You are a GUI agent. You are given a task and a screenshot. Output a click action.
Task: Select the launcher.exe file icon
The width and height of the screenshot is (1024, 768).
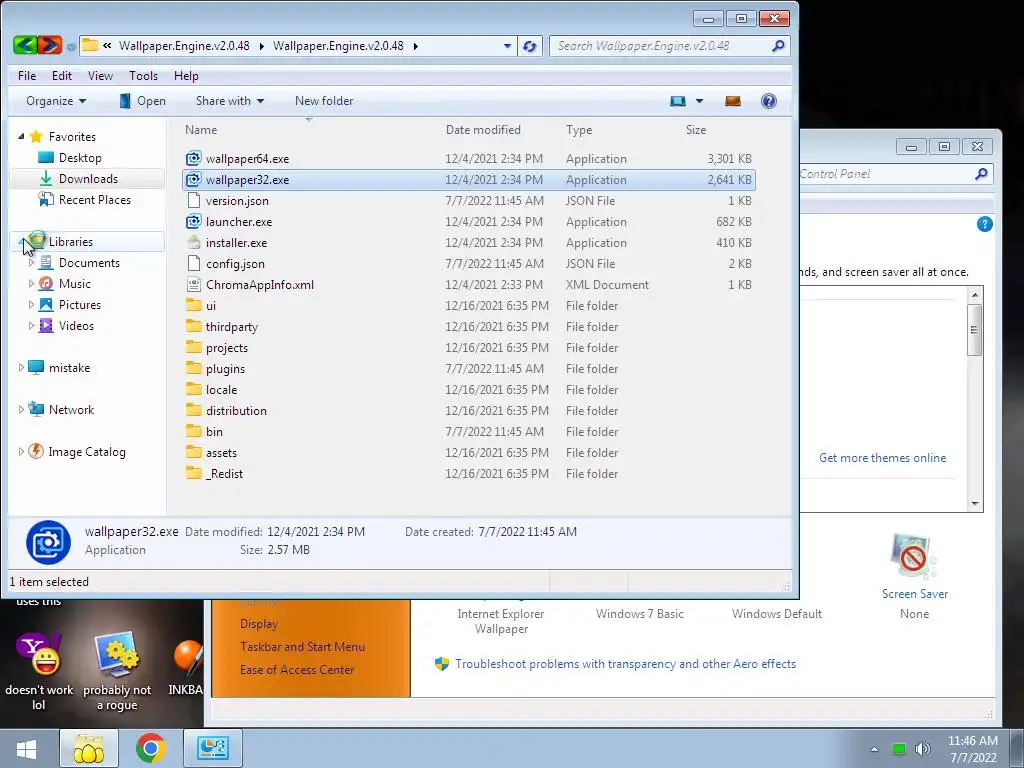click(193, 222)
